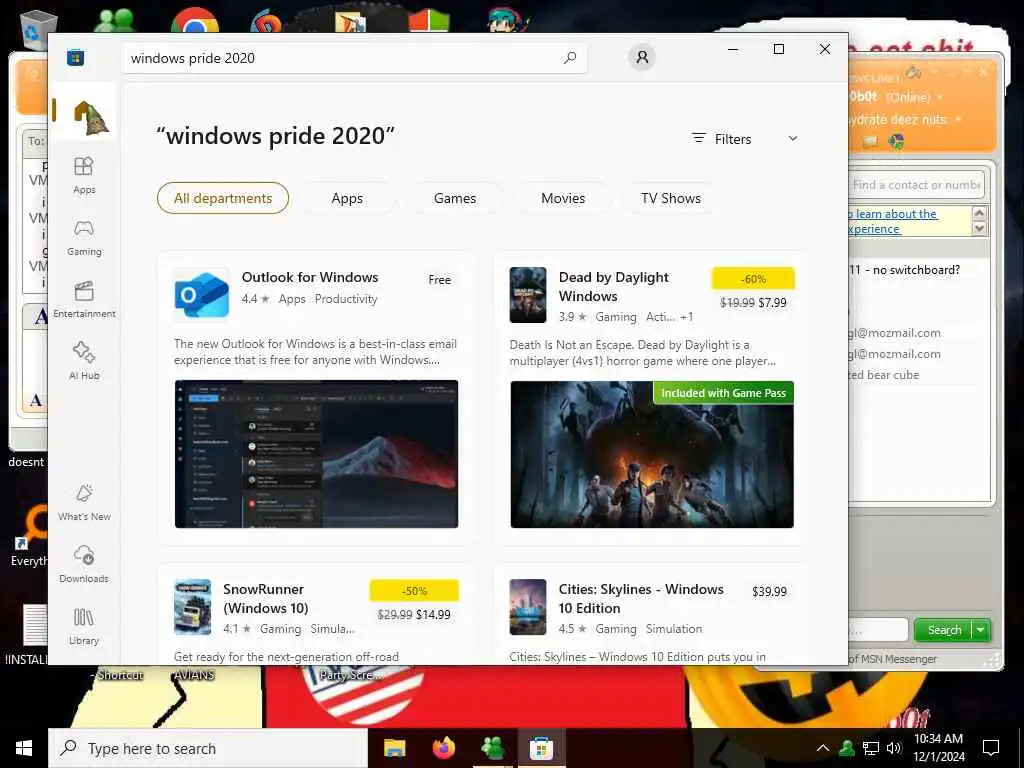Click the 'learn about the' link in Messenger
Viewport: 1024px width, 768px height.
coord(896,214)
